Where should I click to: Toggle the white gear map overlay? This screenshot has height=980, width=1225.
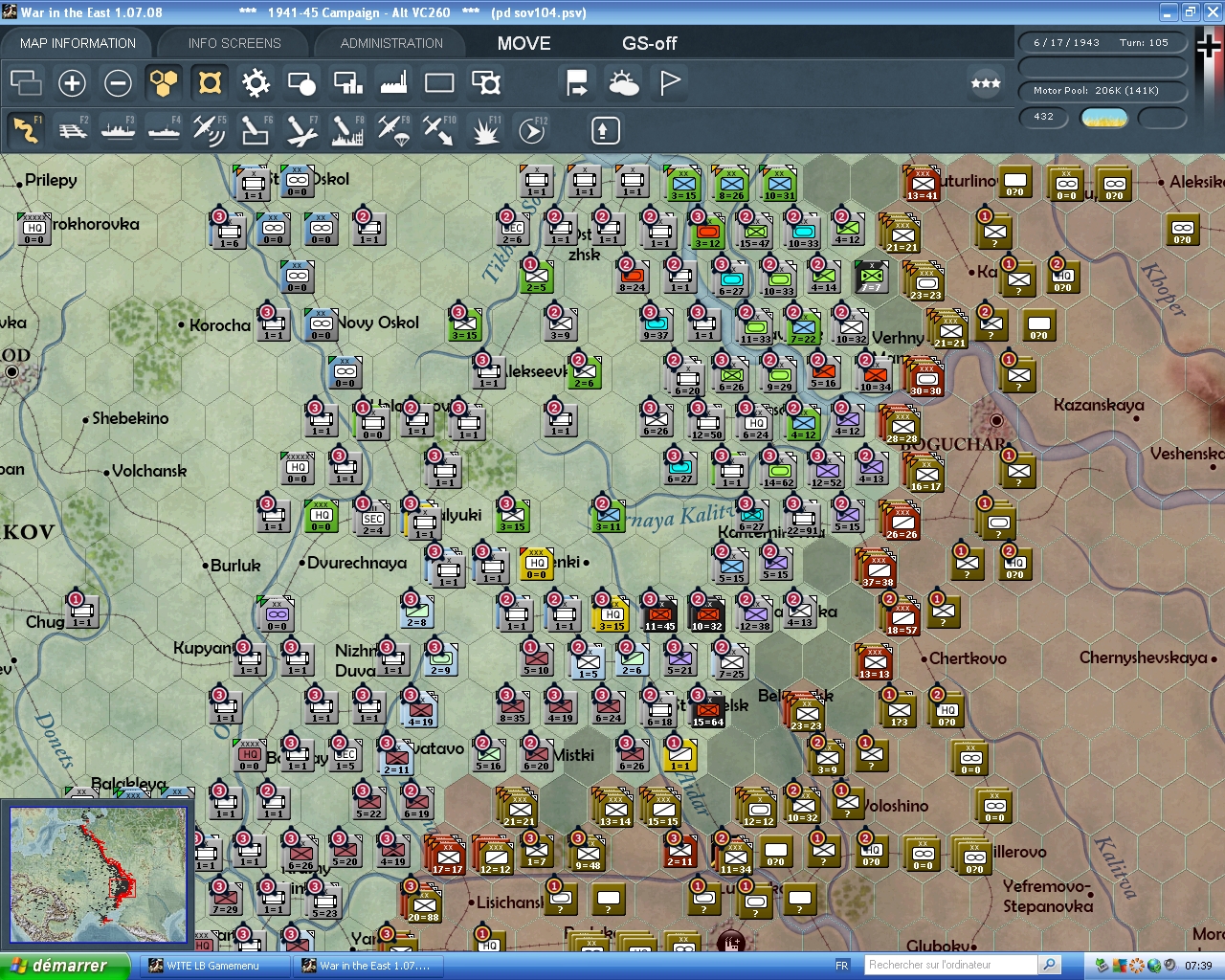pyautogui.click(x=256, y=83)
